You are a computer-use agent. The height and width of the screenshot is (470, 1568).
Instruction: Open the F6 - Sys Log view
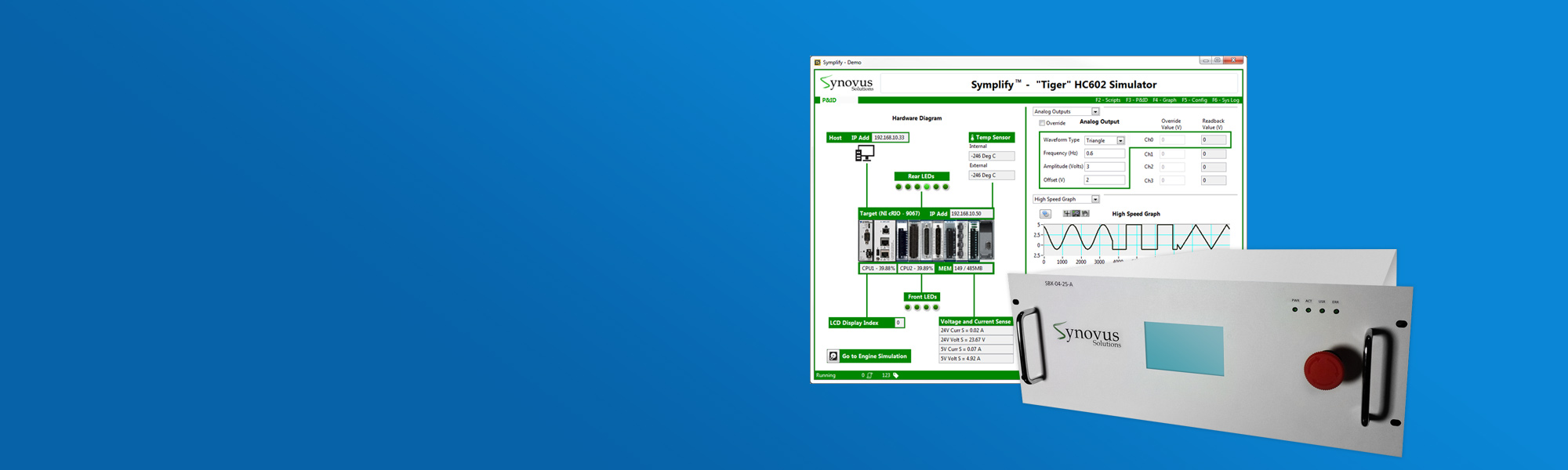tap(1225, 100)
